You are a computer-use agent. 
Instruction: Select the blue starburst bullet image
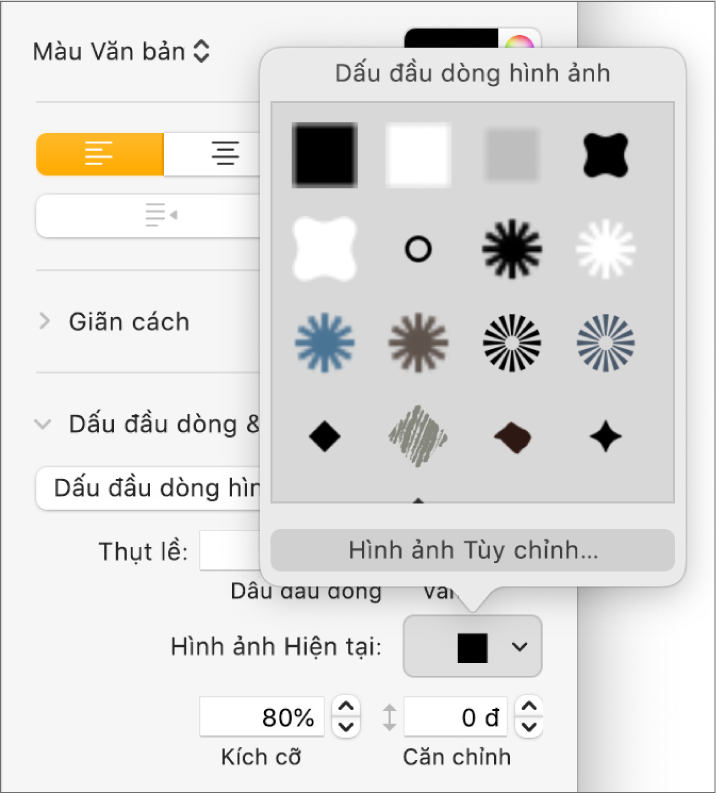click(324, 344)
